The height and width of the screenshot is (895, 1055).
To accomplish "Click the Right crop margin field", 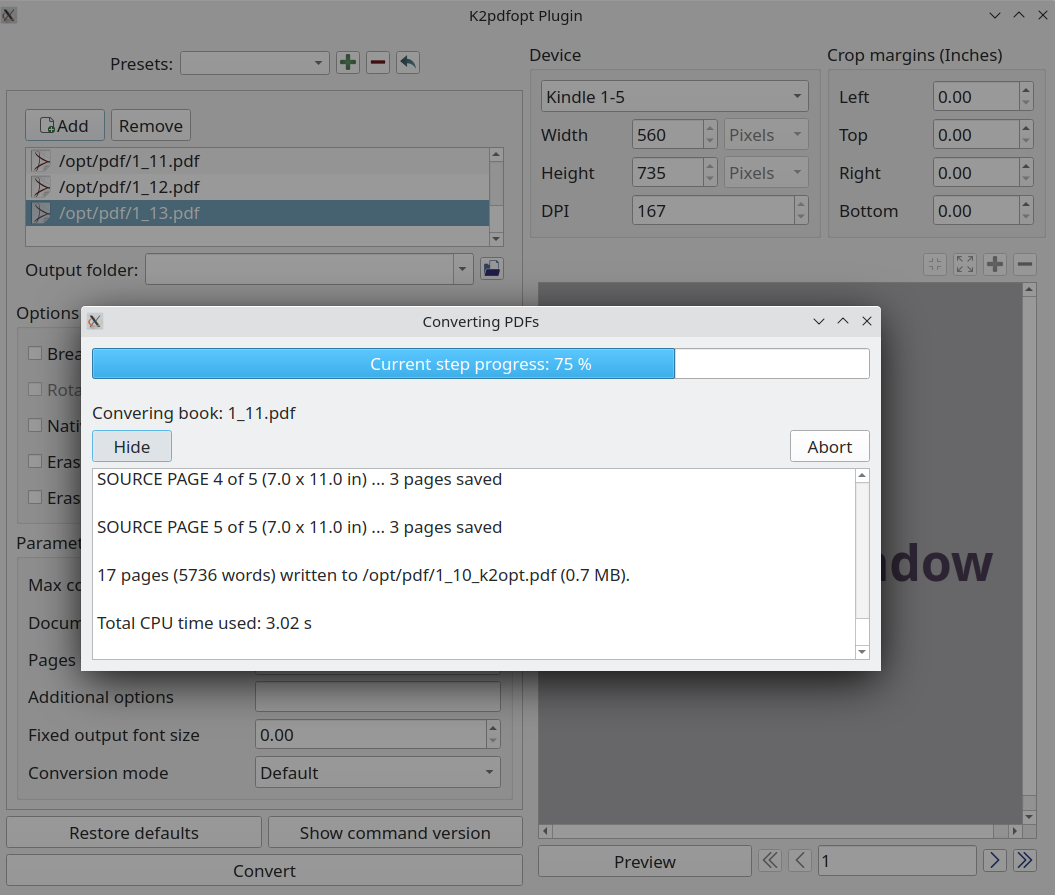I will [976, 173].
